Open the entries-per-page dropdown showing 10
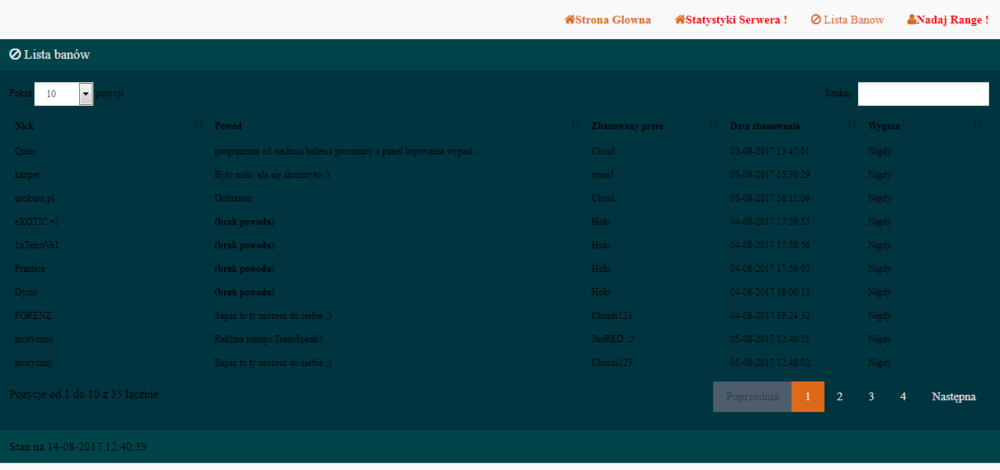 (64, 94)
